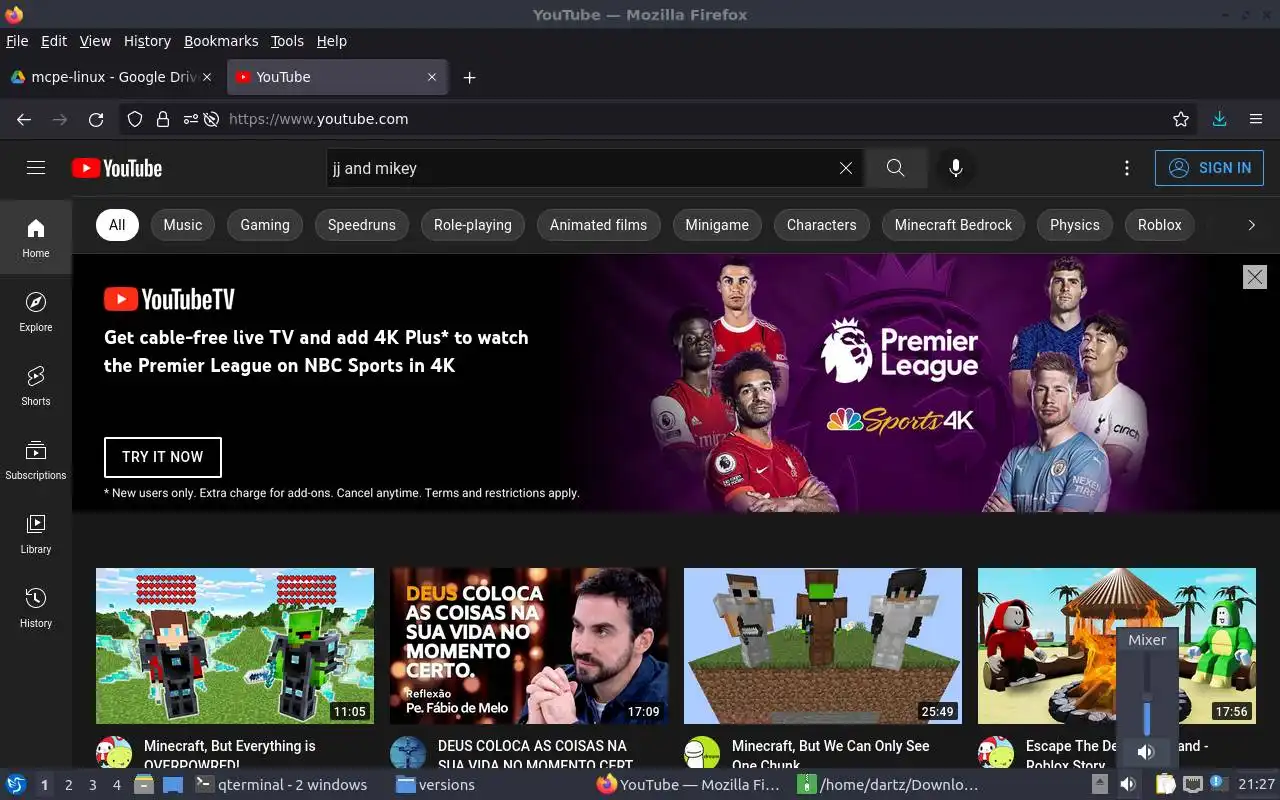1280x800 pixels.
Task: Open the permissions icon in address bar
Action: coord(190,119)
